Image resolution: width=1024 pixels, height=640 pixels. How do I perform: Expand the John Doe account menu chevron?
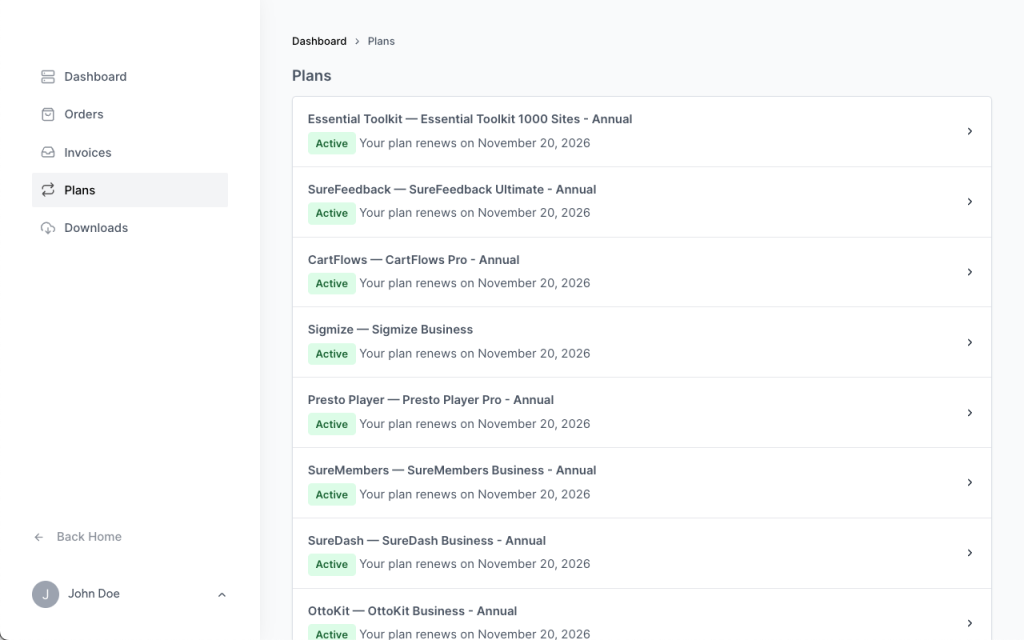(222, 595)
